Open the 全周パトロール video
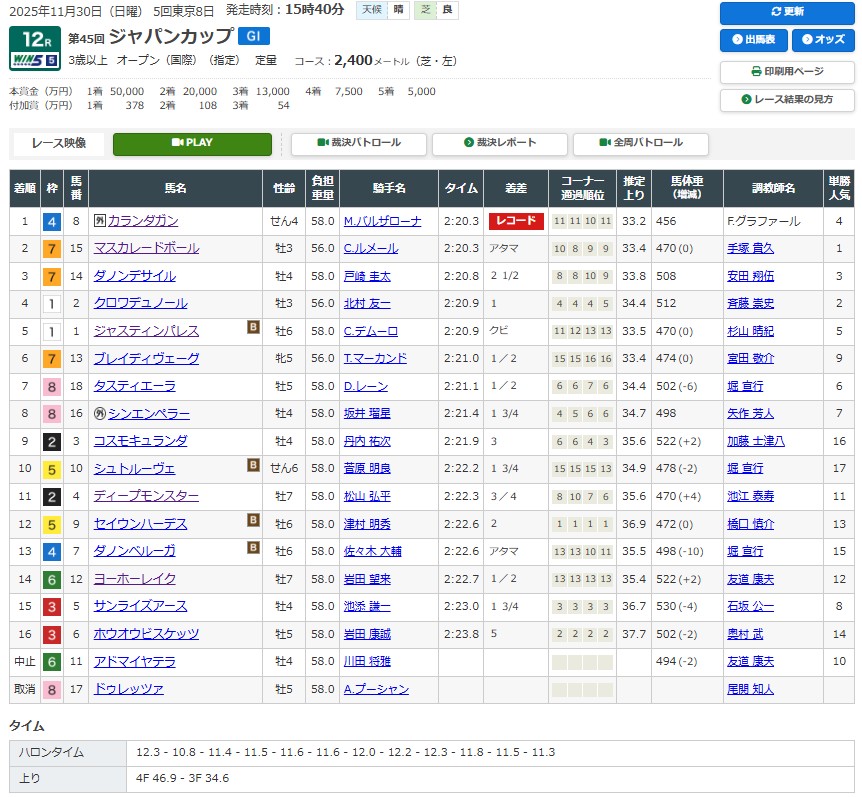This screenshot has height=797, width=862. (640, 143)
